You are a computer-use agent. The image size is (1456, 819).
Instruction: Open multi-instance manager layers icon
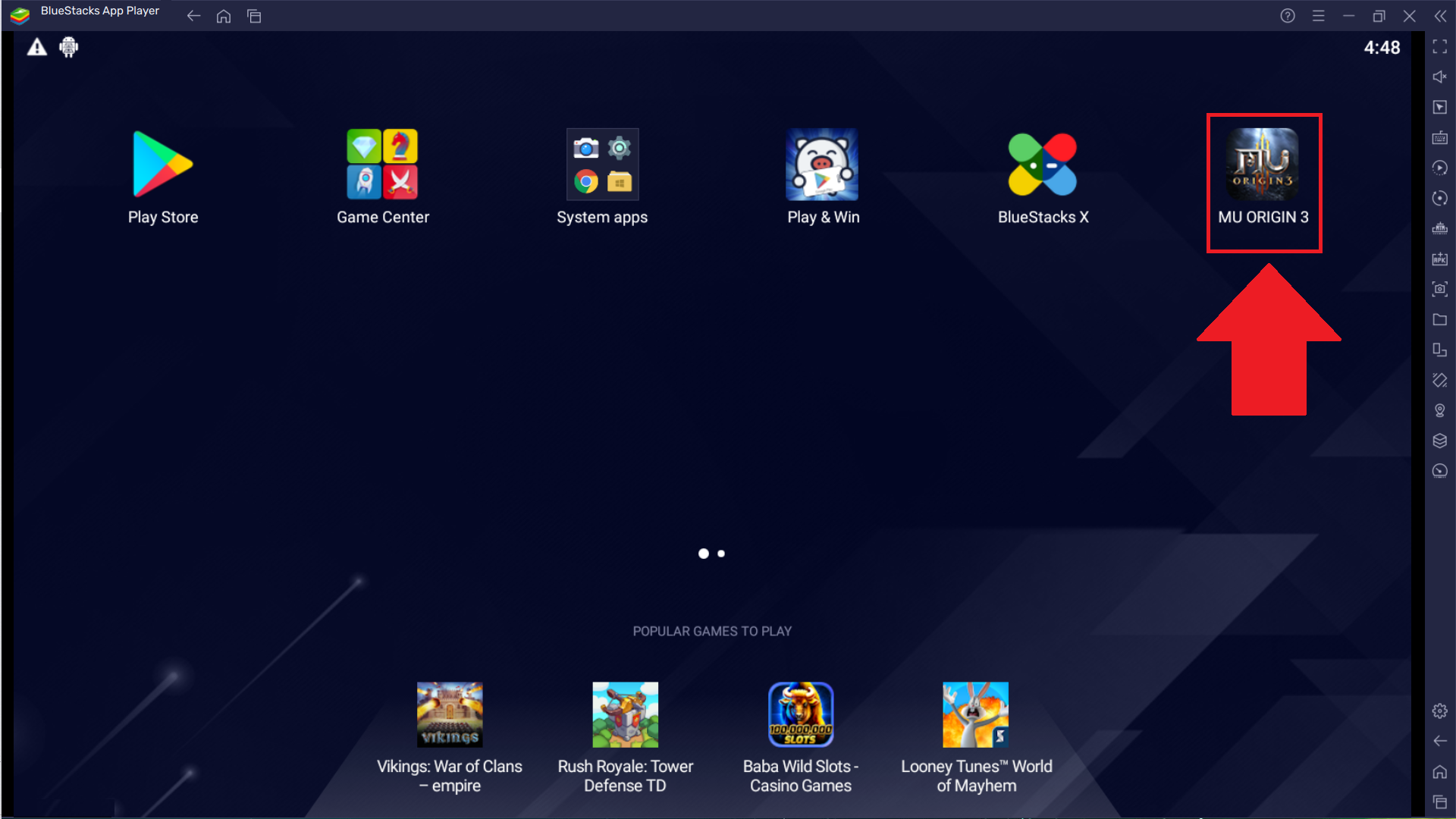[1440, 441]
